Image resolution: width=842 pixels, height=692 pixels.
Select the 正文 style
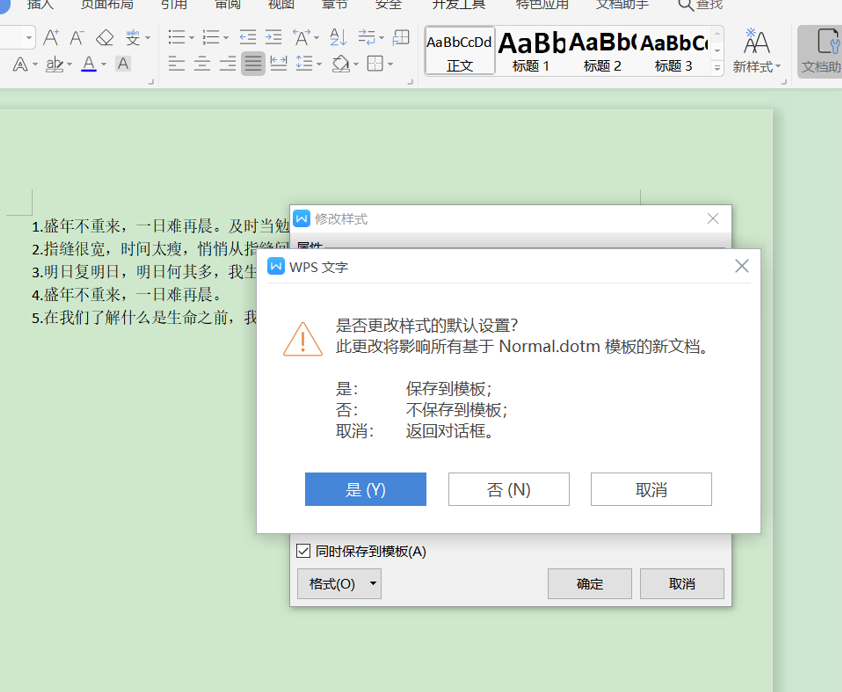(x=460, y=51)
